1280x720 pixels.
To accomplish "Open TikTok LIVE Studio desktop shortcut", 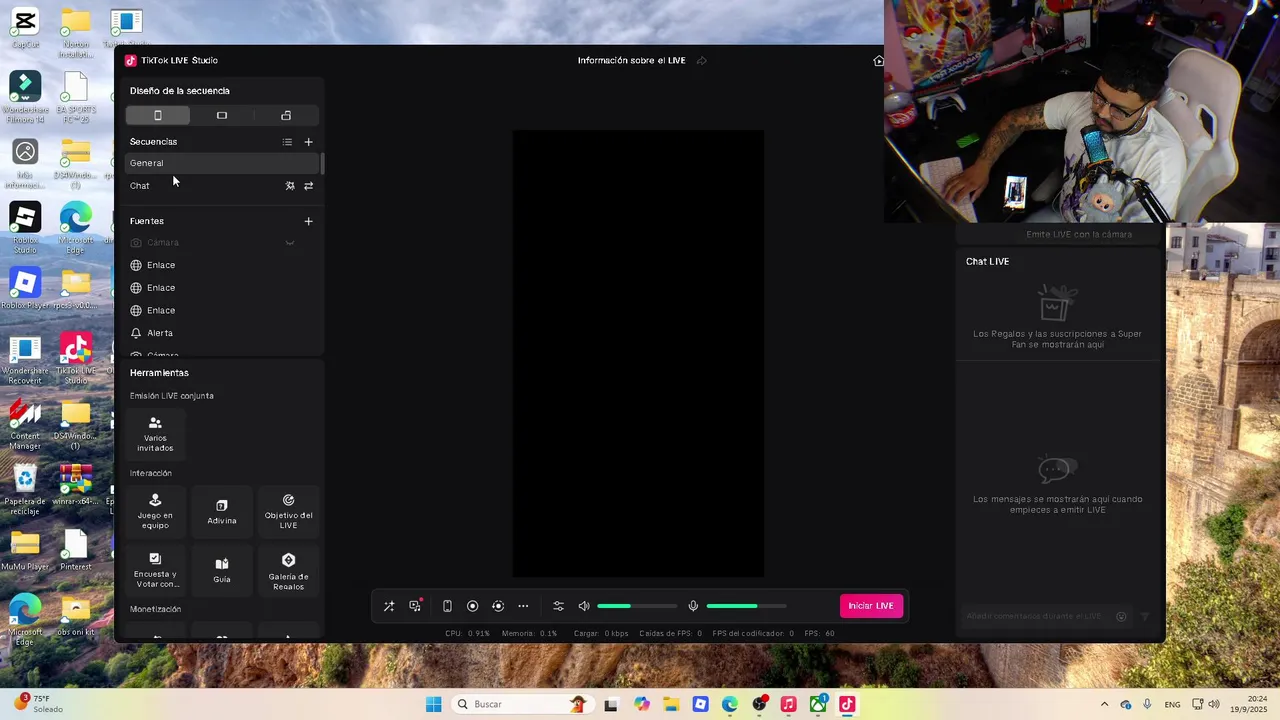I will coord(76,360).
